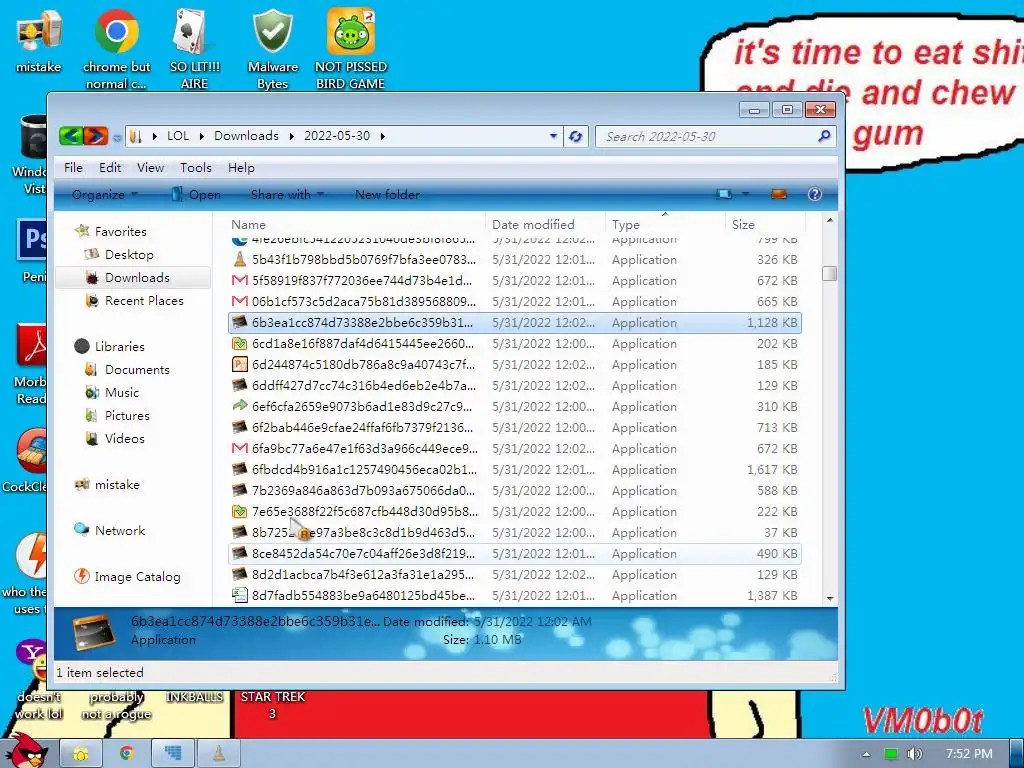Expand the view options dropdown arrow

click(x=745, y=194)
